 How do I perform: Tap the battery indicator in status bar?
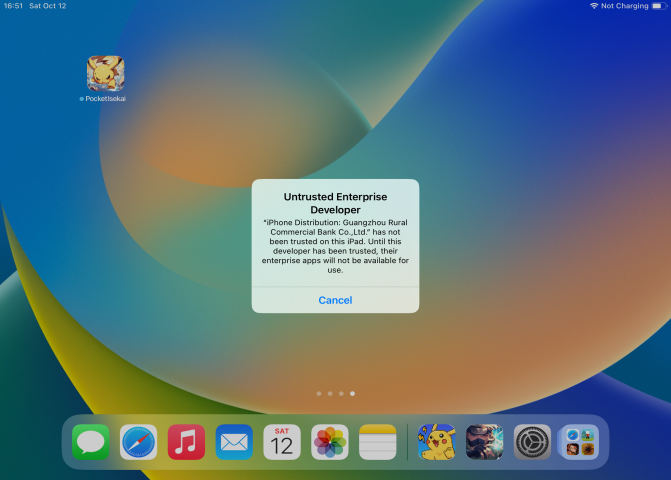pos(659,6)
